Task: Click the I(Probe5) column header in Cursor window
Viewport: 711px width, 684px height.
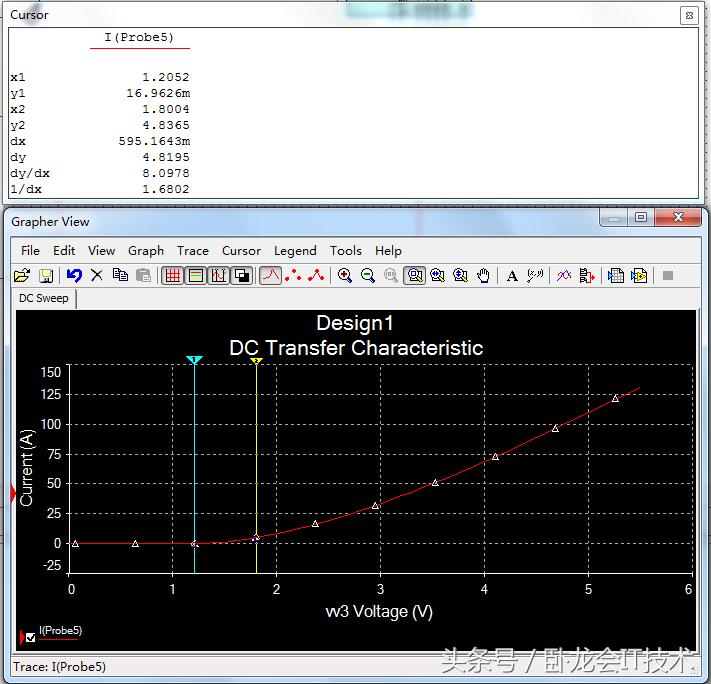Action: 139,38
